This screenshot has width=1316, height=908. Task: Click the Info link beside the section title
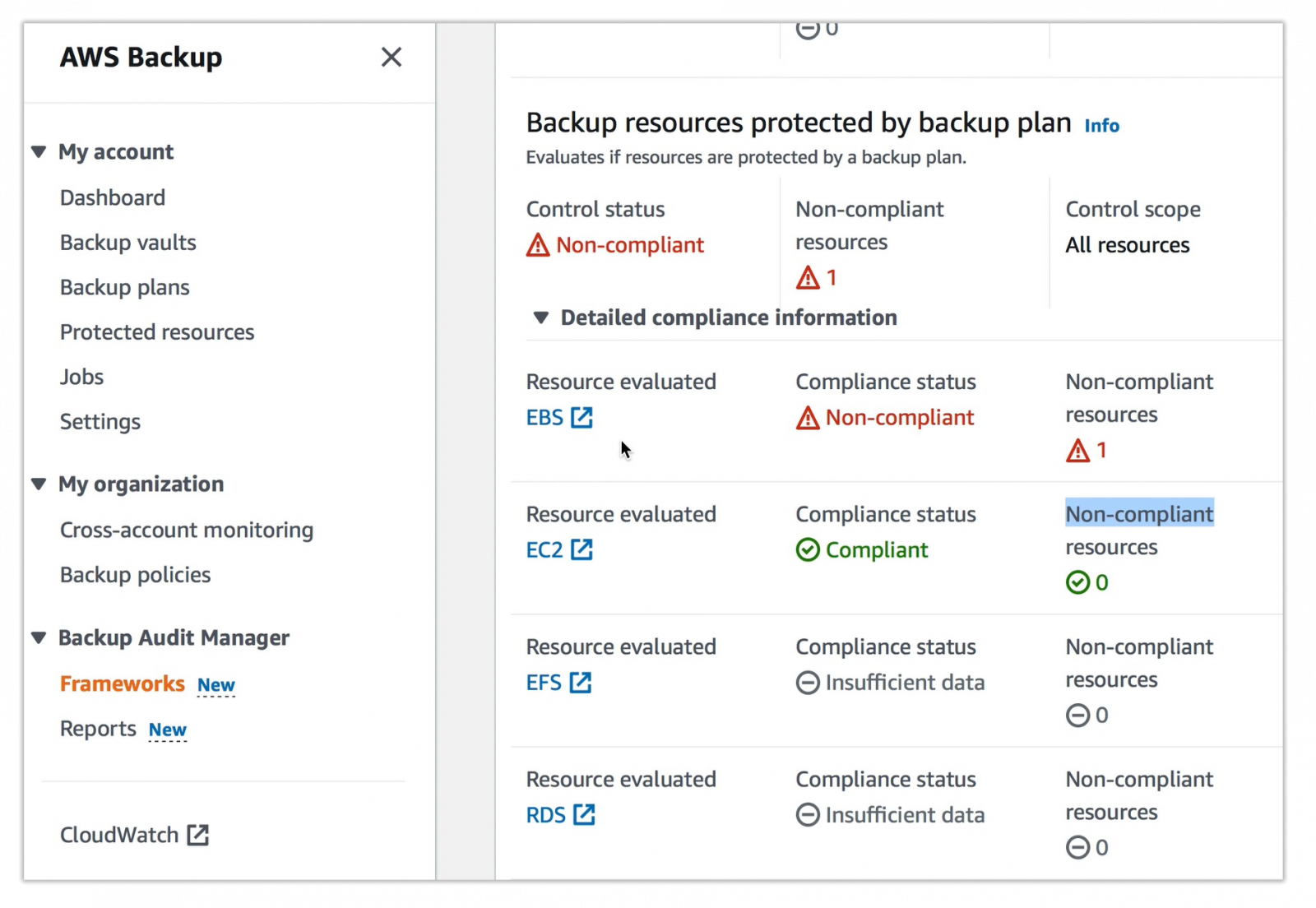tap(1101, 125)
